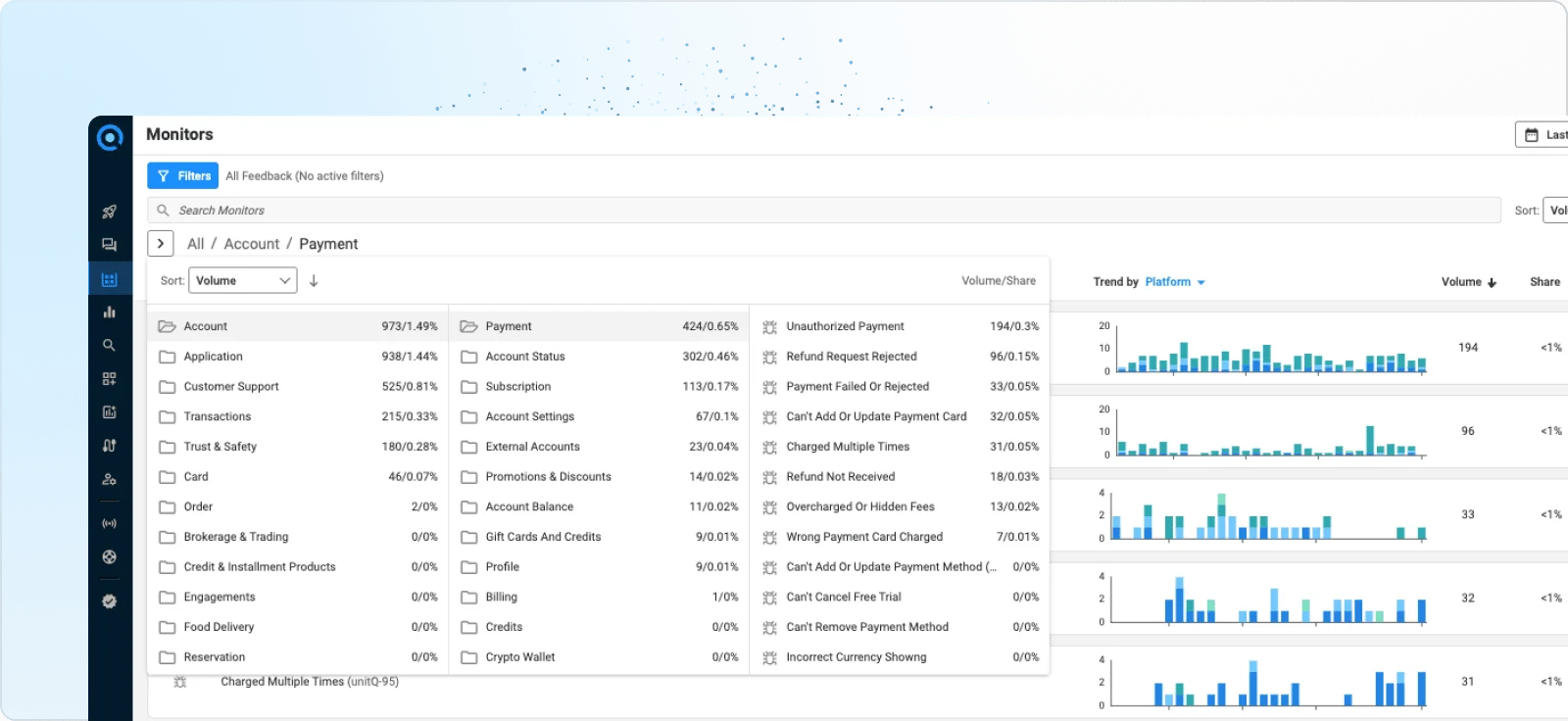Collapse the category browser with the chevron button
The height and width of the screenshot is (721, 1568).
coord(161,243)
